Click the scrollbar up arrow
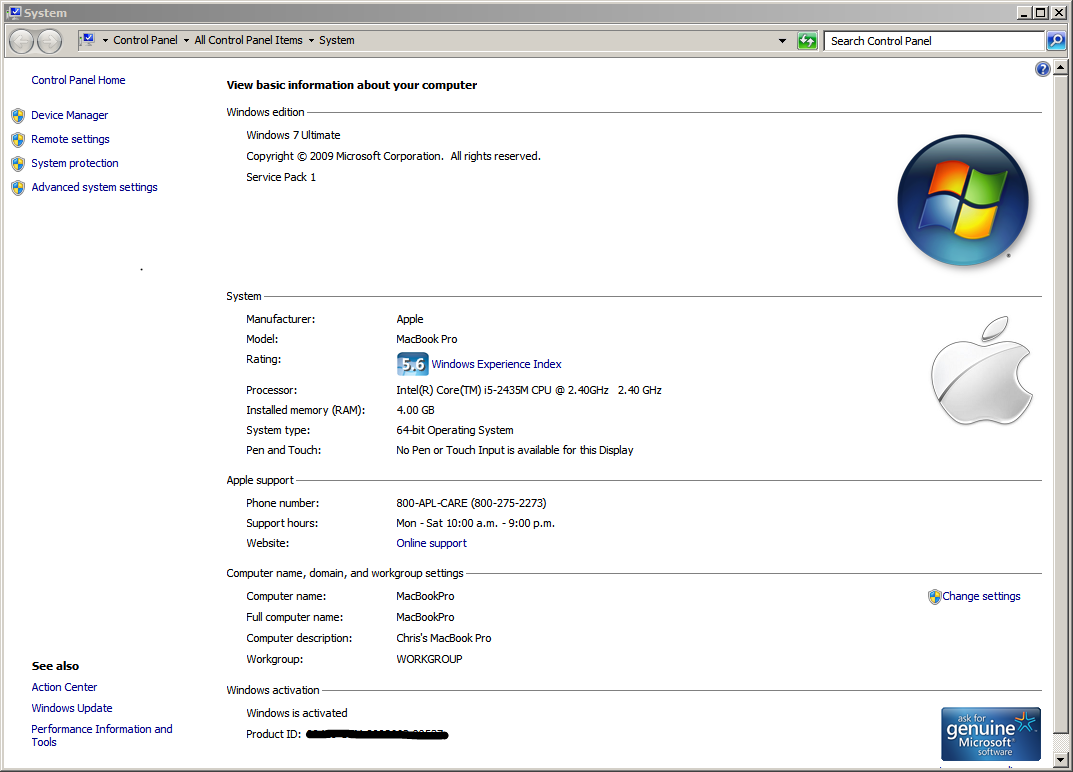 pos(1060,68)
